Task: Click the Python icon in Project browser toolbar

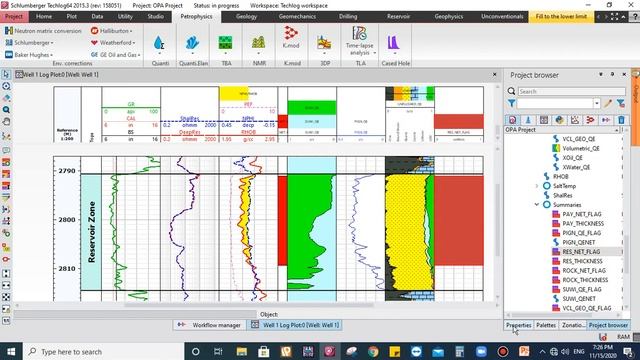Action: [559, 120]
